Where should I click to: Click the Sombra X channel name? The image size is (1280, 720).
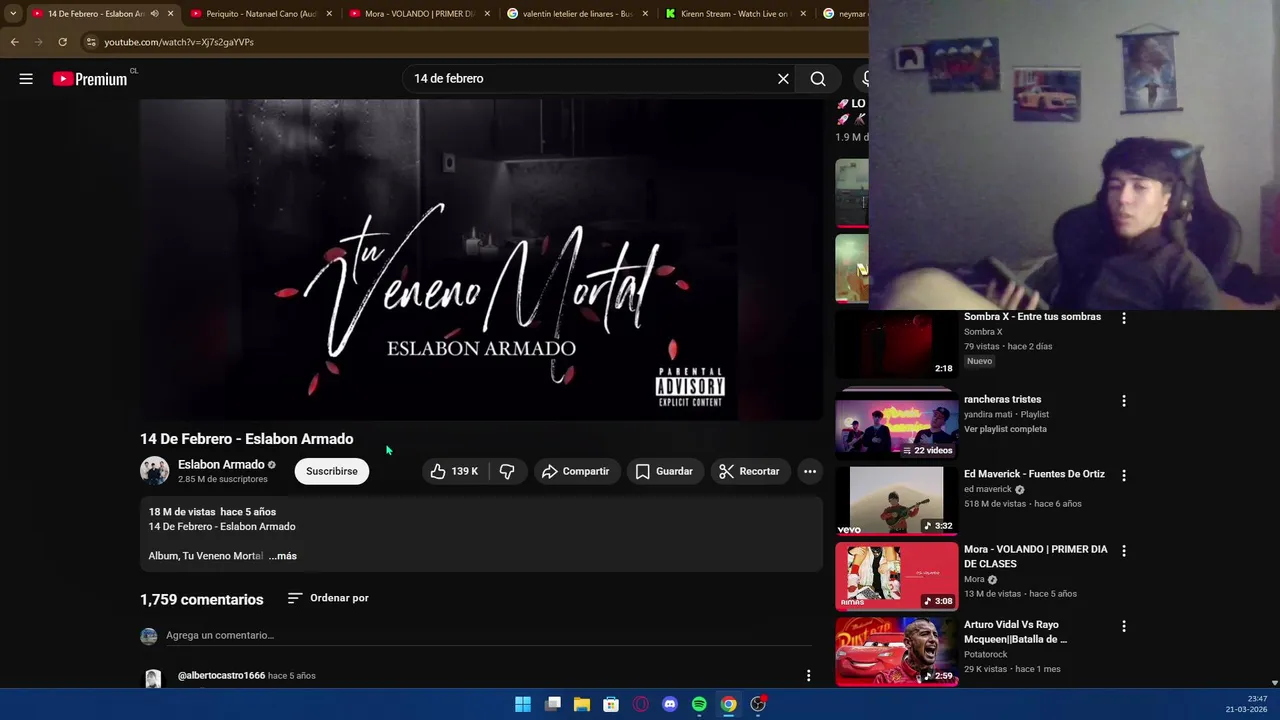[x=983, y=332]
